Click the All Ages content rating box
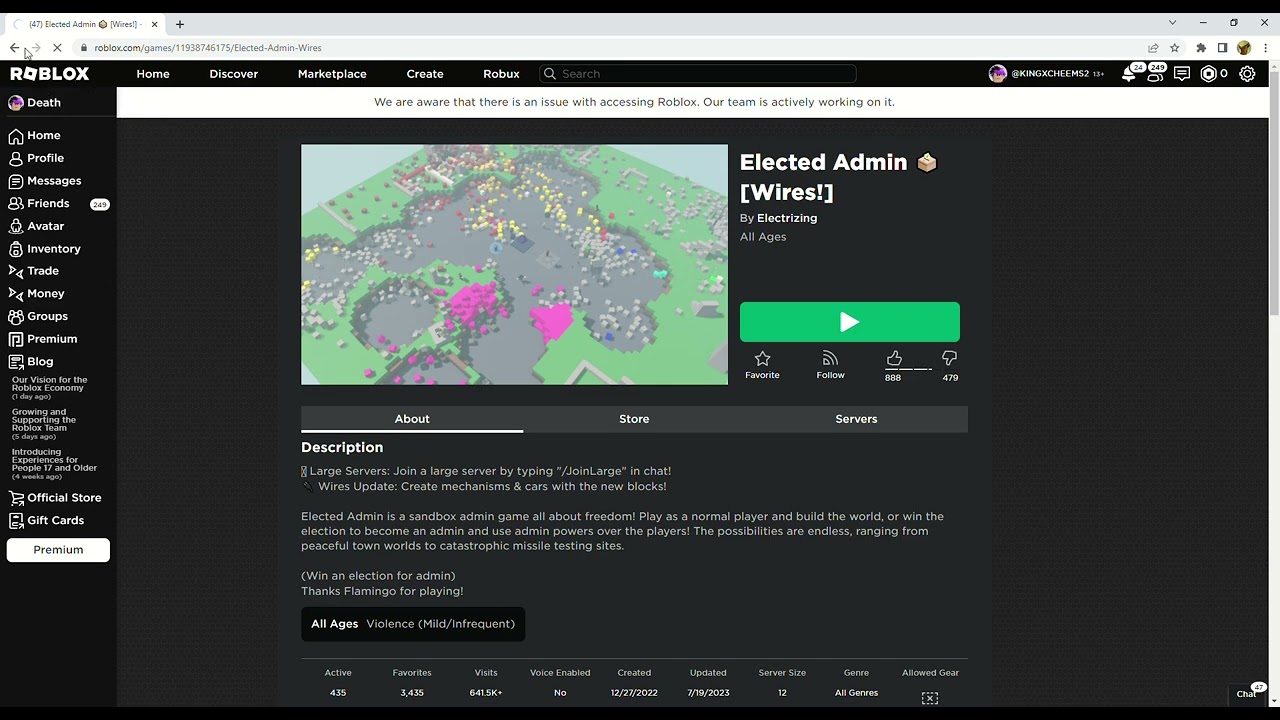 [413, 624]
